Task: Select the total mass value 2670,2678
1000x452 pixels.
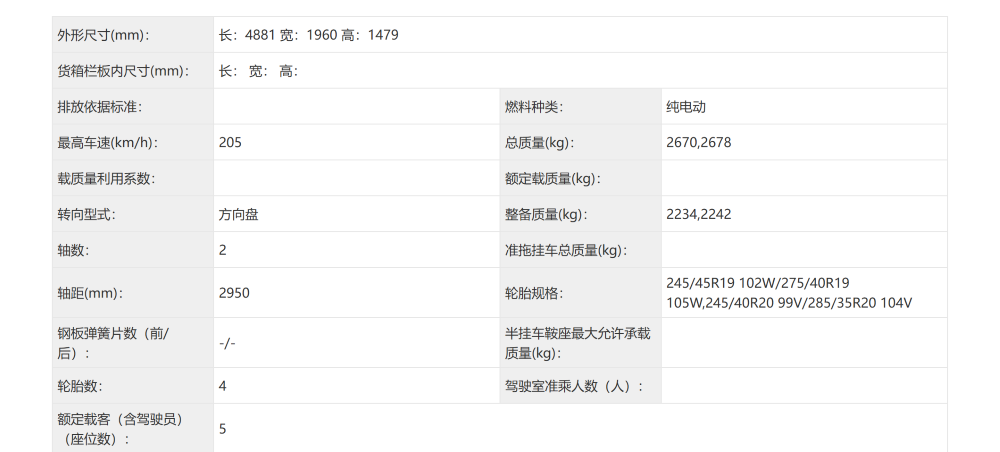Action: 698,143
